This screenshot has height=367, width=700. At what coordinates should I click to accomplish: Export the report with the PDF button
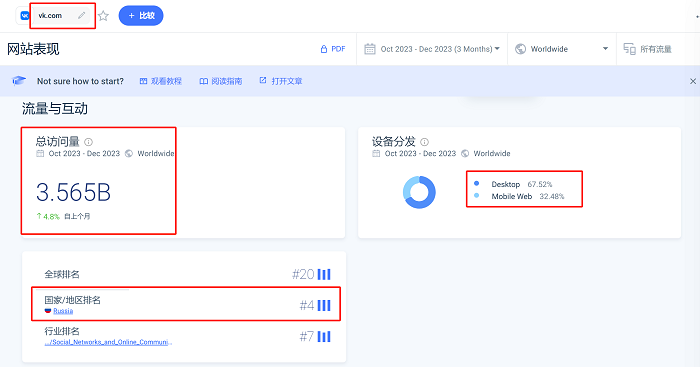tap(333, 49)
